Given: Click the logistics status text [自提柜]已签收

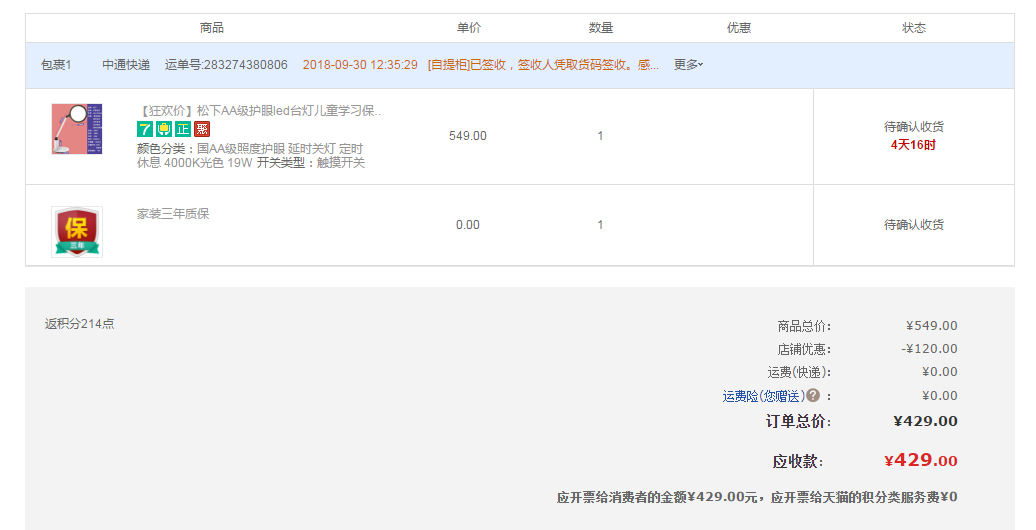Looking at the screenshot, I should [543, 65].
